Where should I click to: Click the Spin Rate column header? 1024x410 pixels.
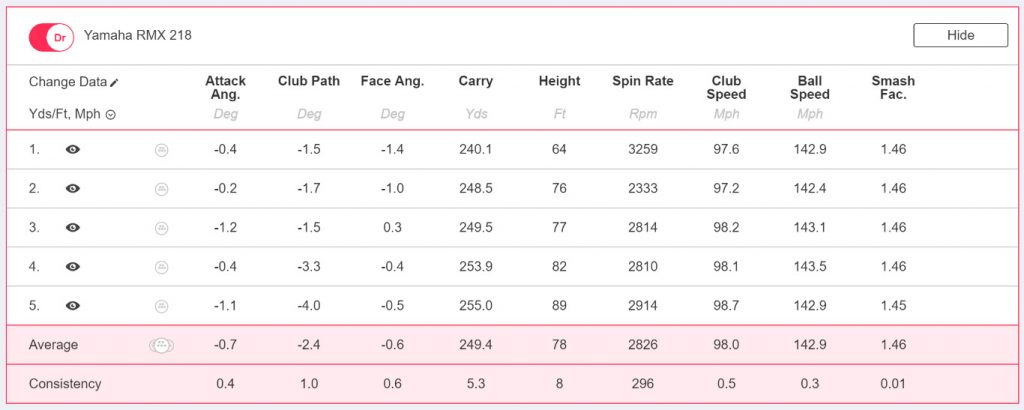point(643,82)
